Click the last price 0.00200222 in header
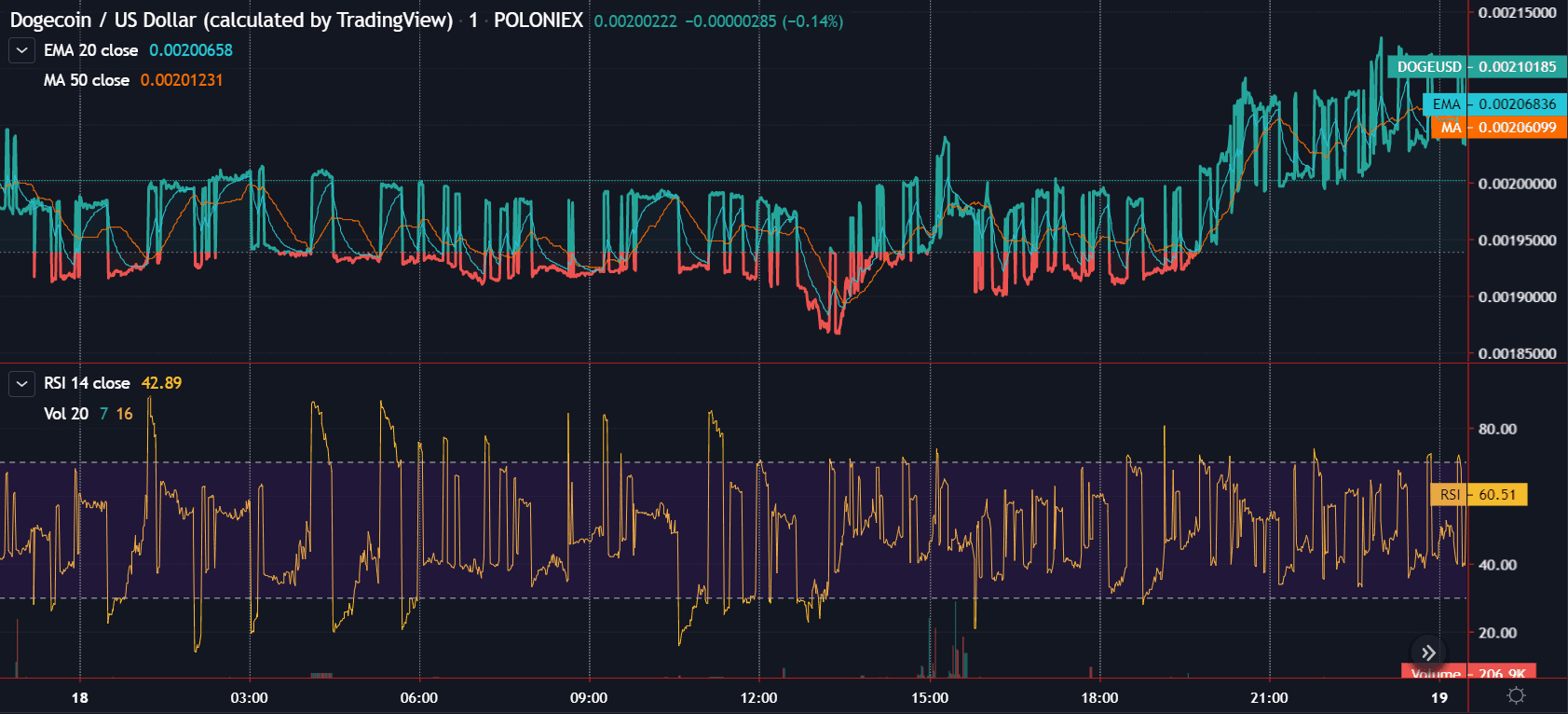Screen dimensions: 1568x714 coord(635,21)
